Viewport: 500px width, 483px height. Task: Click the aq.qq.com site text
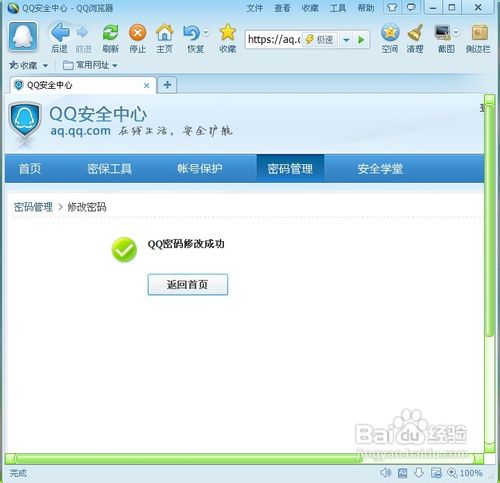click(80, 131)
